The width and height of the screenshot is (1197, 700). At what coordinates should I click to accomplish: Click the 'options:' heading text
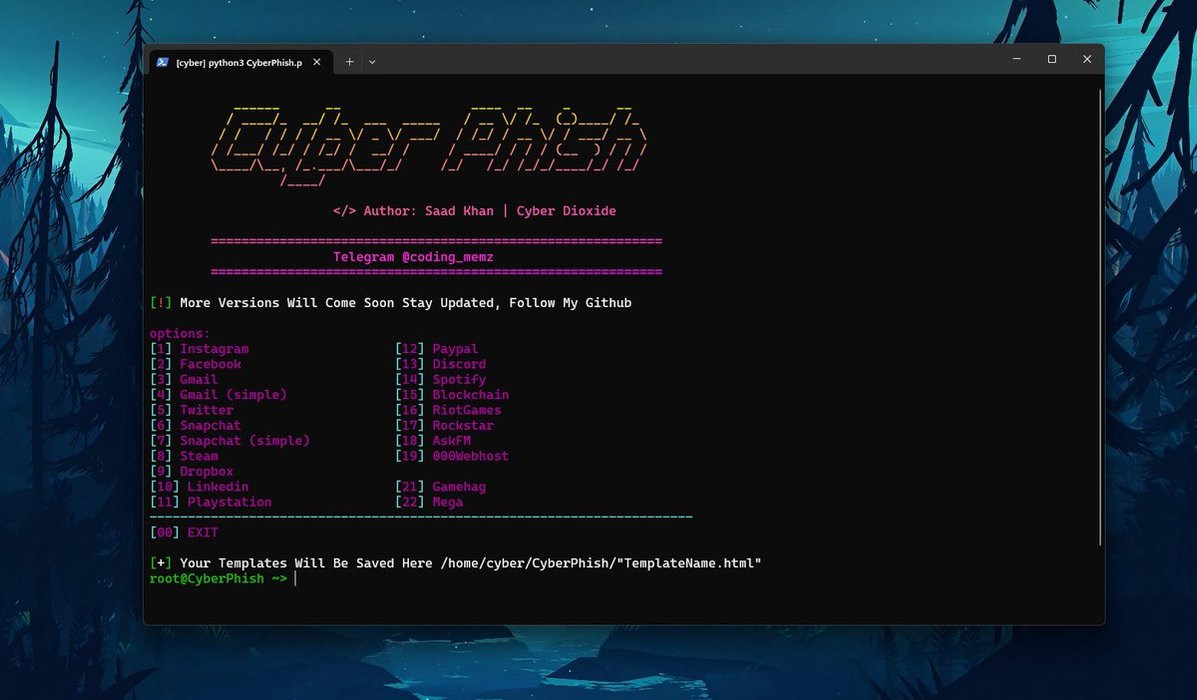pos(179,334)
